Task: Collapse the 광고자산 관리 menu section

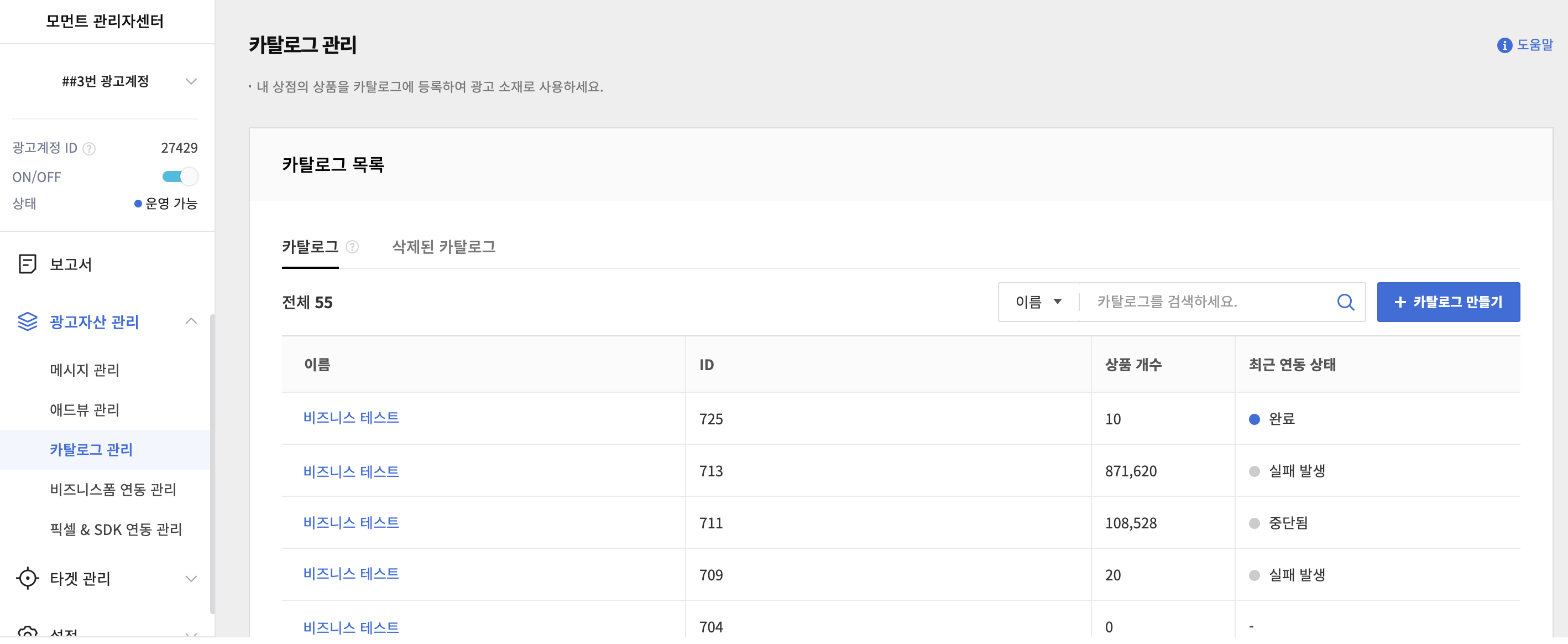Action: click(x=191, y=321)
